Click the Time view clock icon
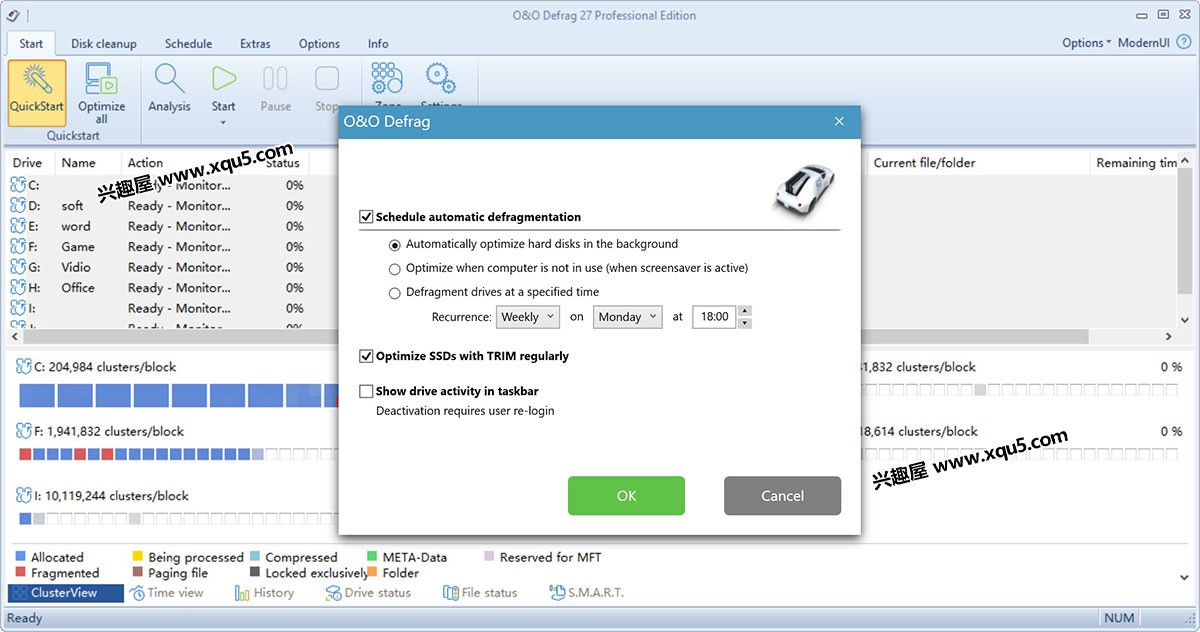 coord(138,593)
